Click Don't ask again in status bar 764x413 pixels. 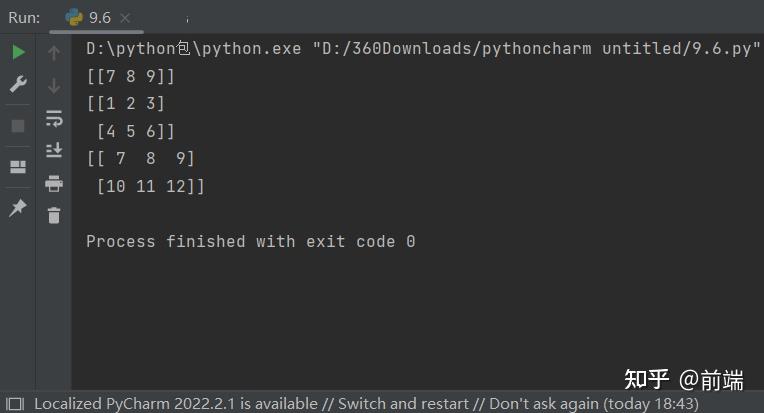click(x=544, y=404)
